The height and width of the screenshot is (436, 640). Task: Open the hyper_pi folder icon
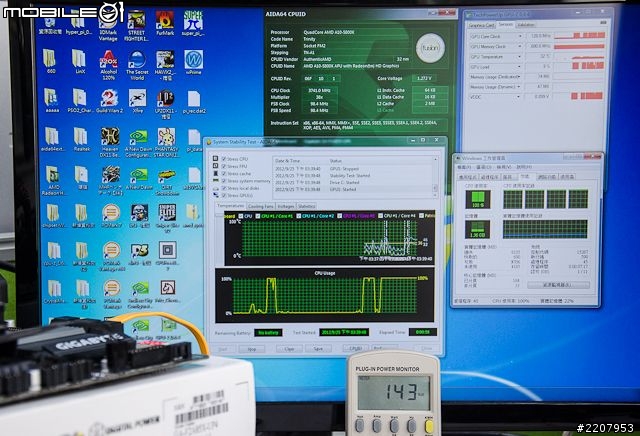pyautogui.click(x=79, y=23)
